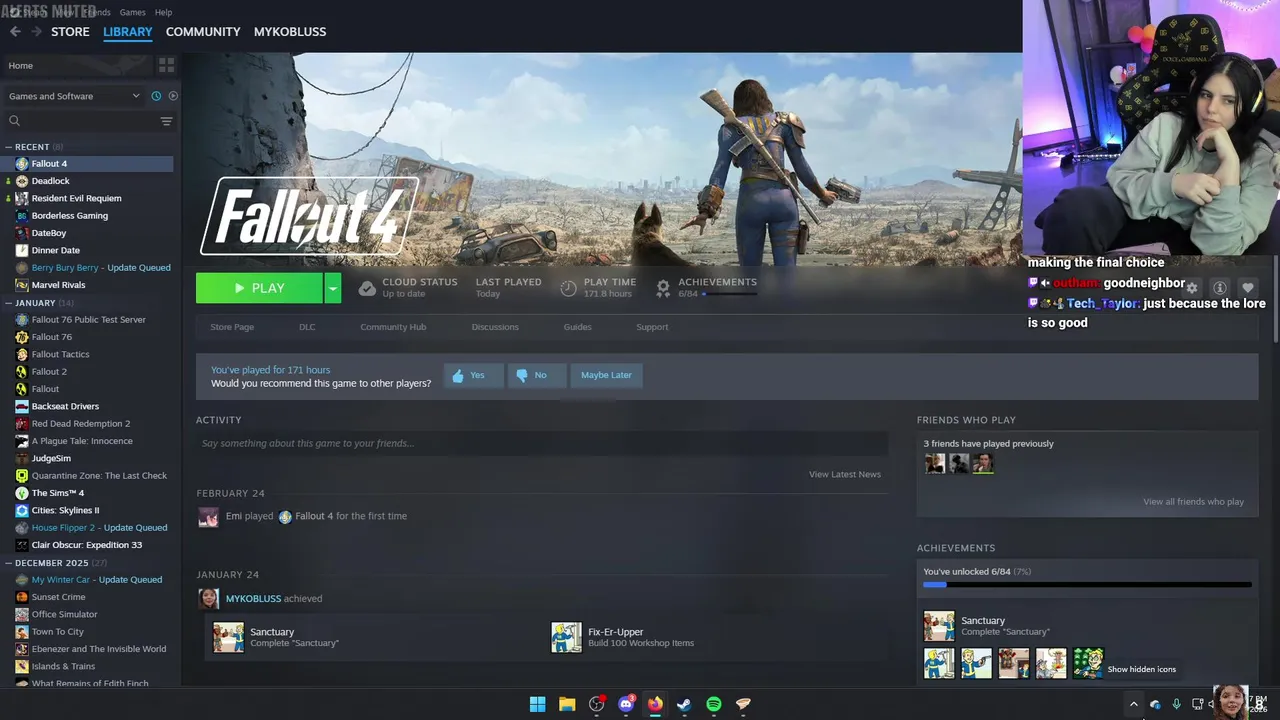The height and width of the screenshot is (720, 1280).
Task: Open the Games and Software dropdown
Action: pos(74,96)
